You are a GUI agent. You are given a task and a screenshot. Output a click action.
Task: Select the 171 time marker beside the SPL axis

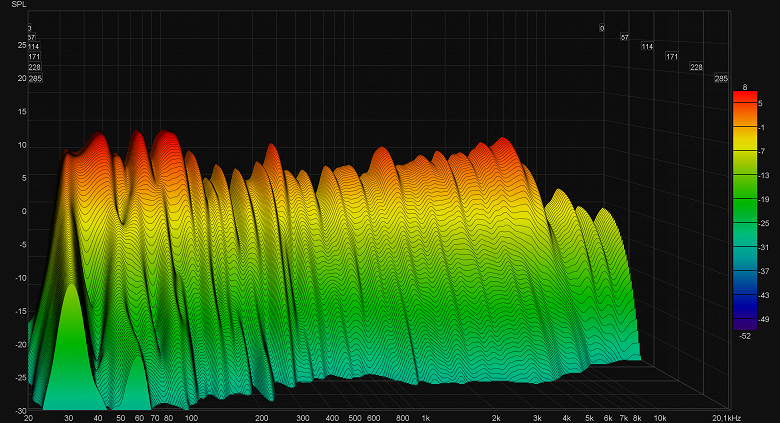coord(34,57)
